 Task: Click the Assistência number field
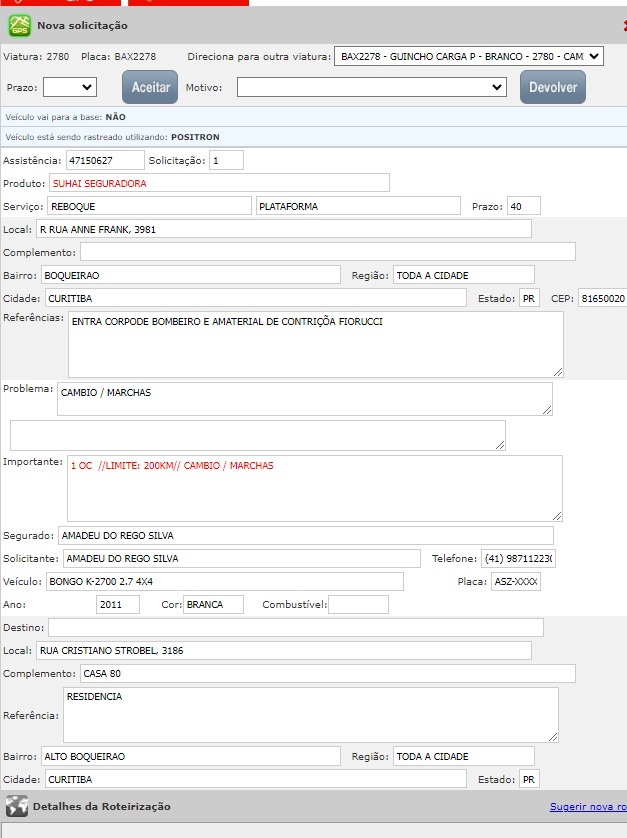coord(105,160)
